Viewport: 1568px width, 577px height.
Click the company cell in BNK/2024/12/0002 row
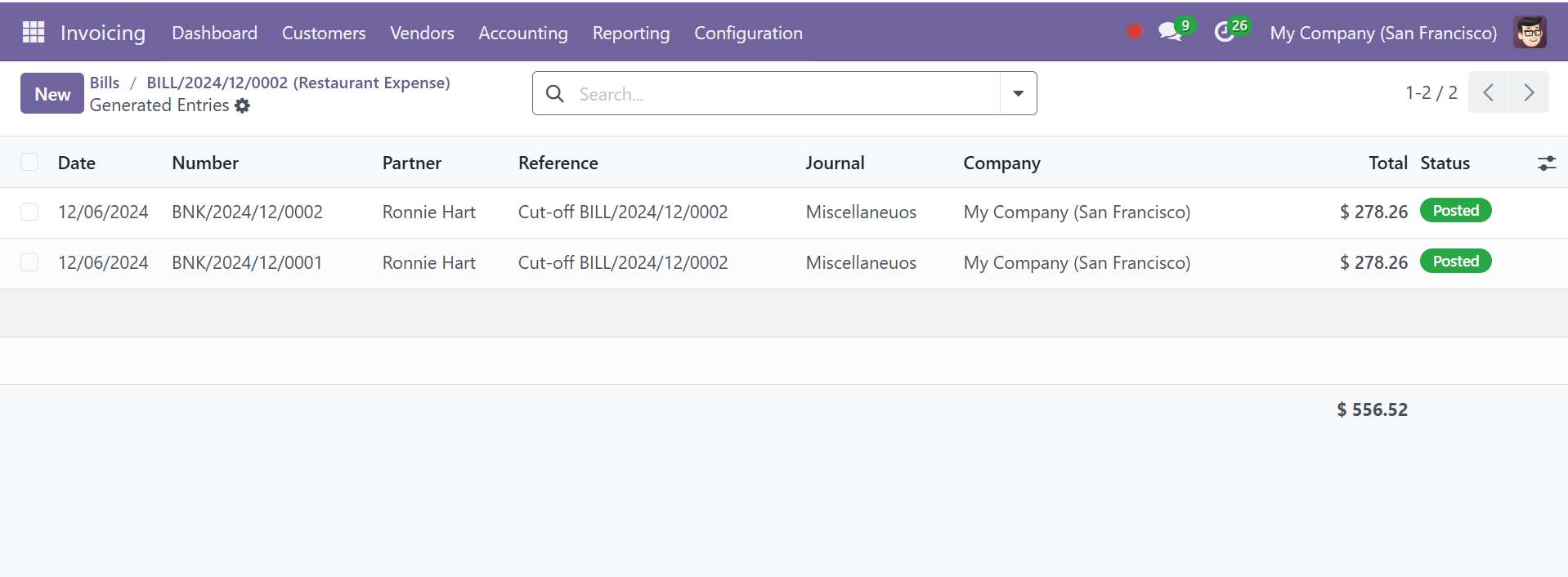point(1077,212)
